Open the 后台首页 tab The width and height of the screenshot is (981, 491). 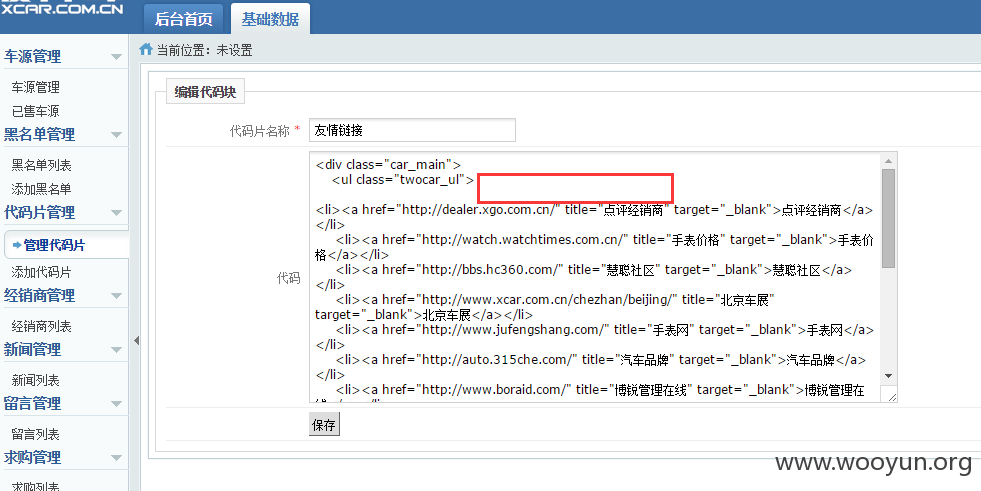184,18
